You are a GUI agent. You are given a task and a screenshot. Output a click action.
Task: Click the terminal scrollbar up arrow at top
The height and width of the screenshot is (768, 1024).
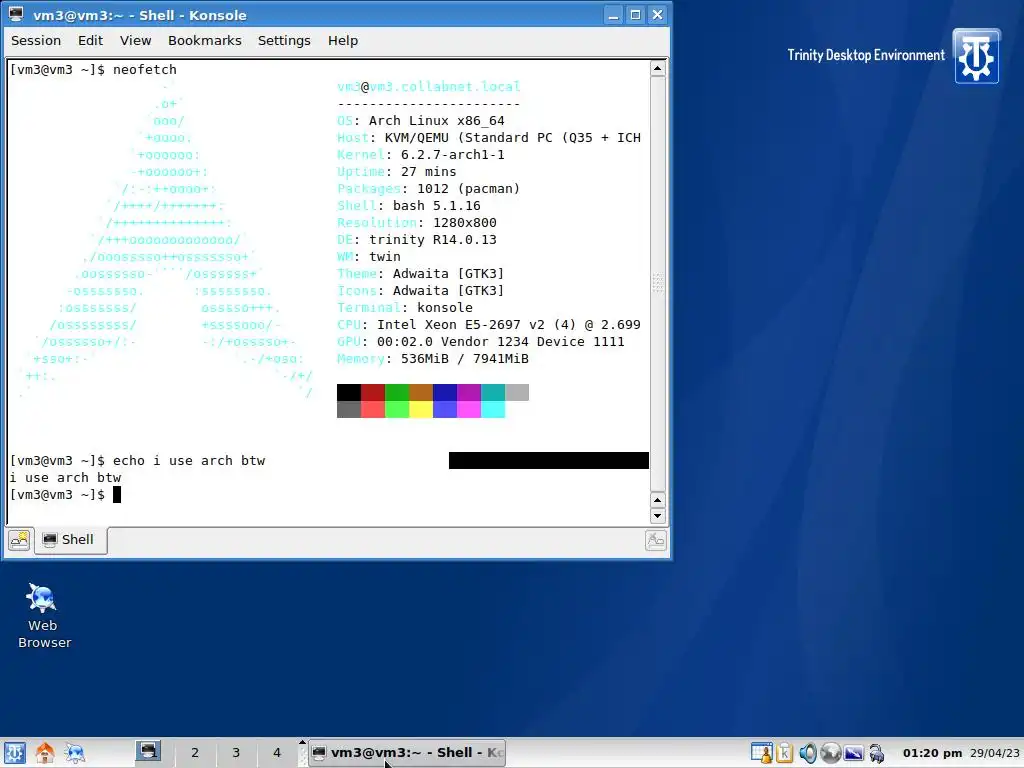[x=658, y=69]
